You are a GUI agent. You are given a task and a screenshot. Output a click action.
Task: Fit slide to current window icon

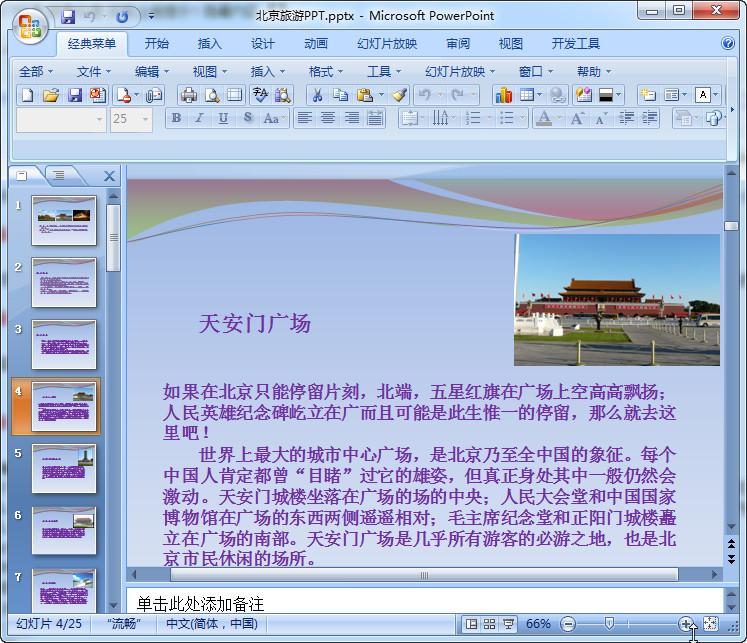[710, 624]
